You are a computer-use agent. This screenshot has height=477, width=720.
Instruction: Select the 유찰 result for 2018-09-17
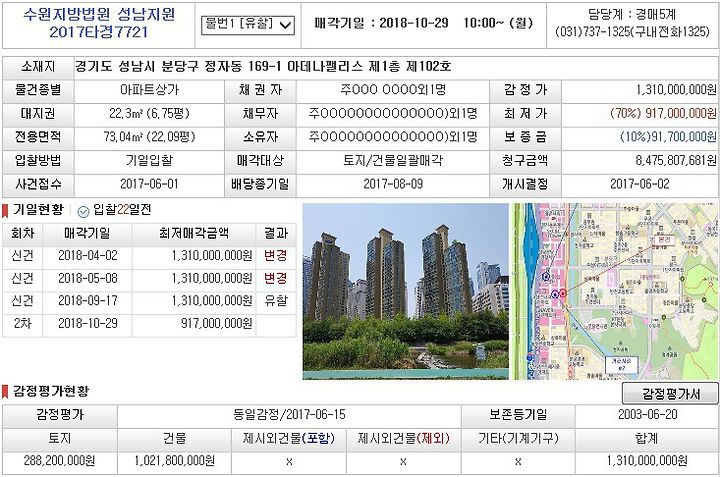[276, 301]
